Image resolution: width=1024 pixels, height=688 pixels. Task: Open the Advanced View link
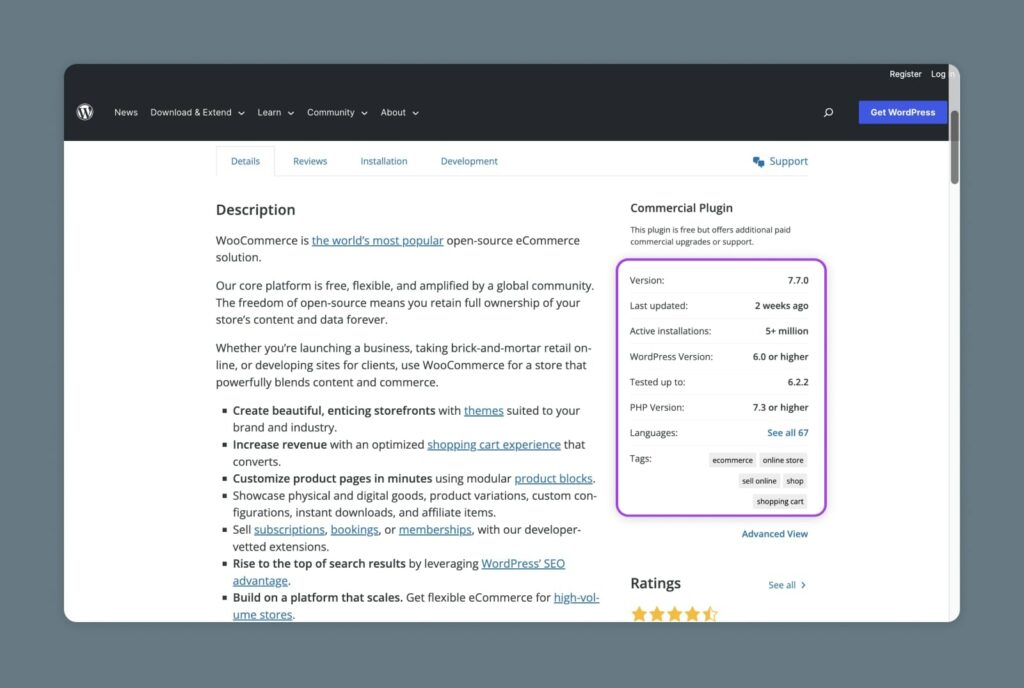click(775, 533)
